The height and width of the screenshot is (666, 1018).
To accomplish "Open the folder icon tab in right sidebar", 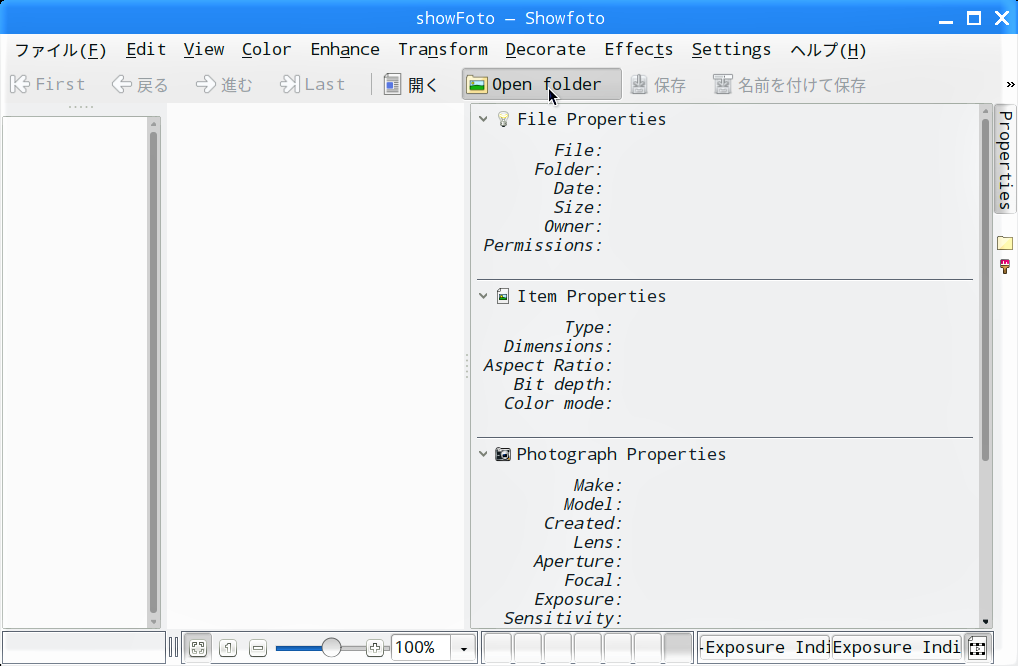I will coord(1005,243).
